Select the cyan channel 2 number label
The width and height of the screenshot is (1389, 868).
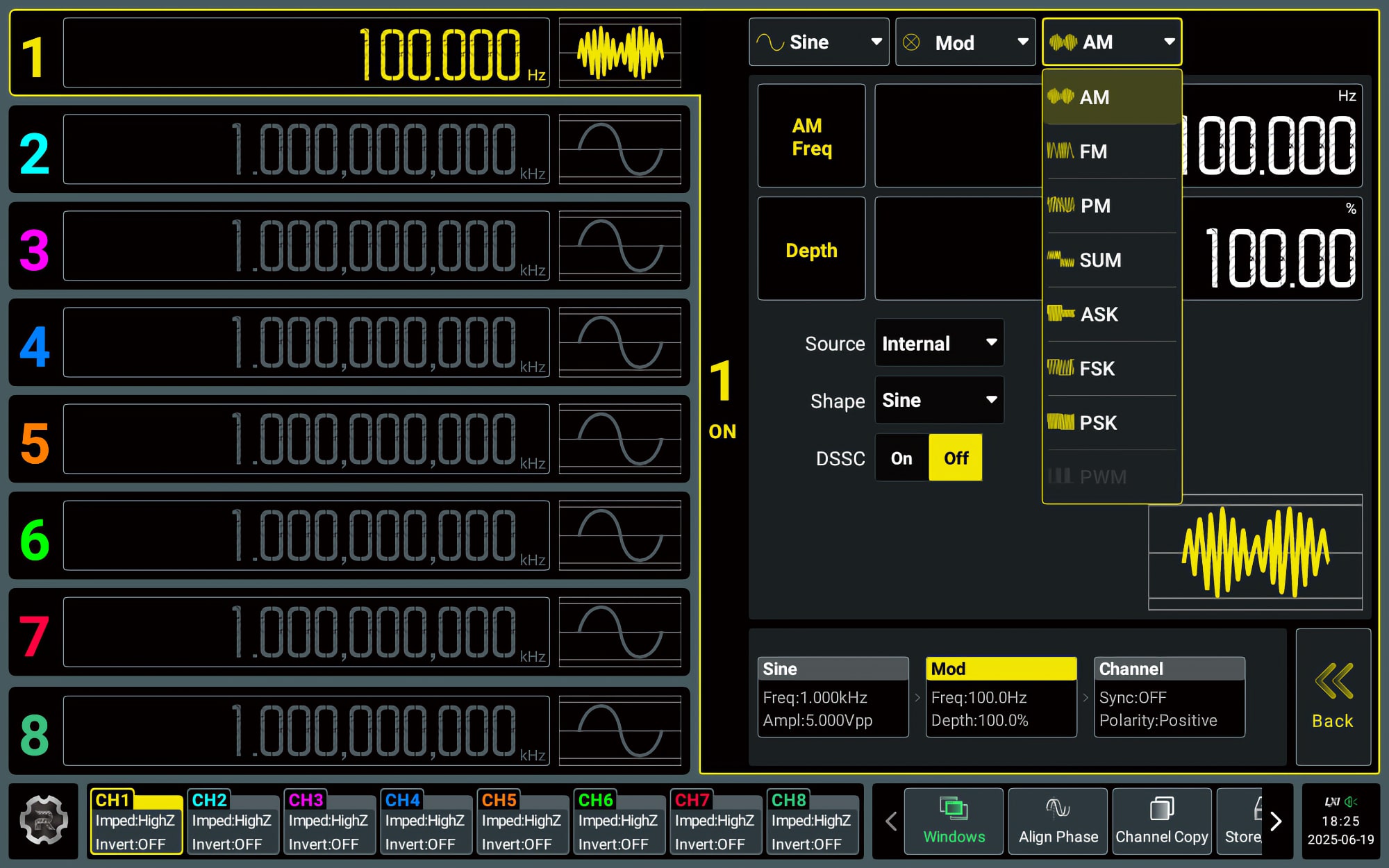pos(34,153)
